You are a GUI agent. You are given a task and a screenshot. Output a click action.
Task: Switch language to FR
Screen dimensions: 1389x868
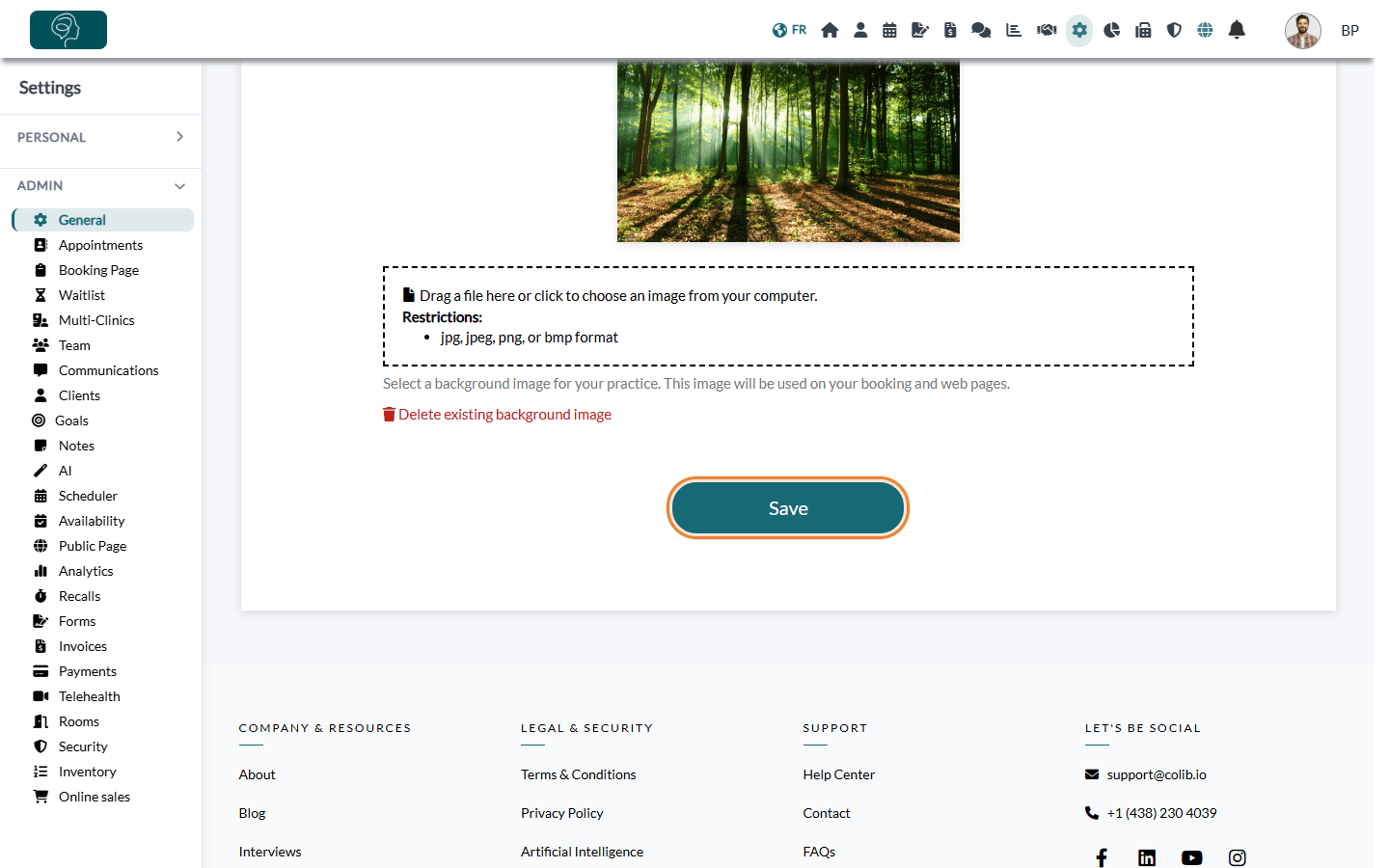click(x=789, y=30)
